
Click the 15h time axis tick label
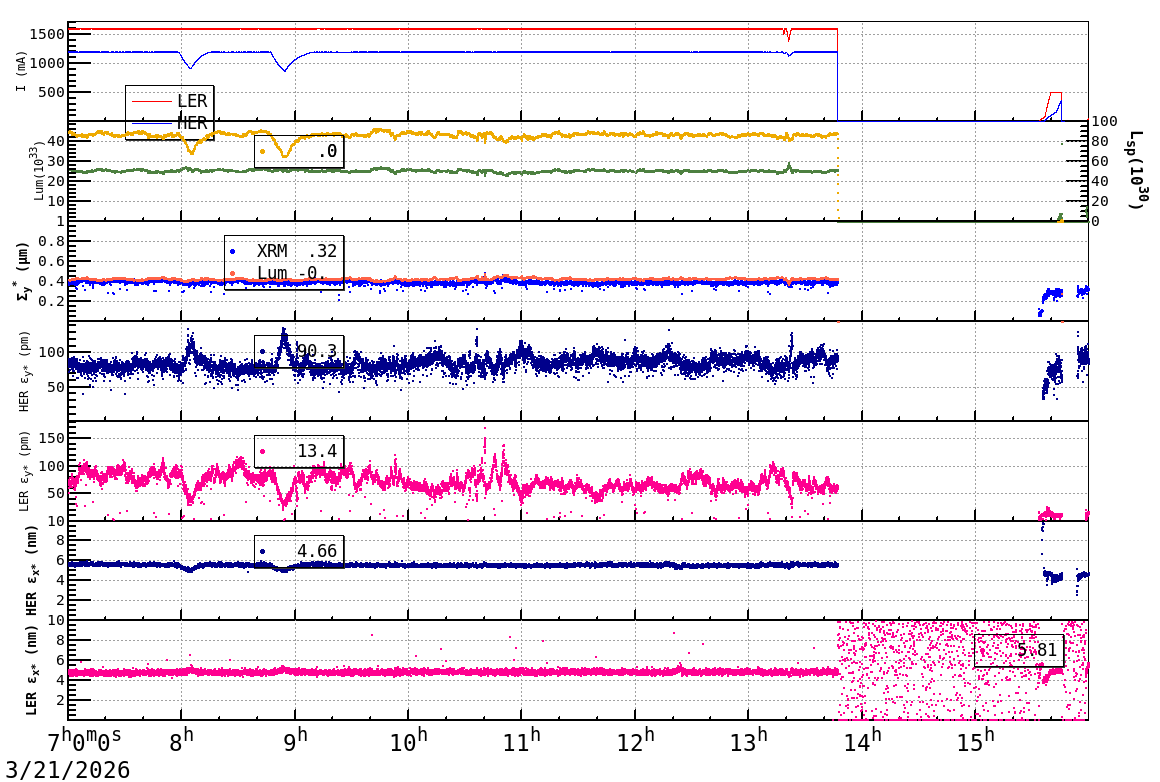pos(974,740)
